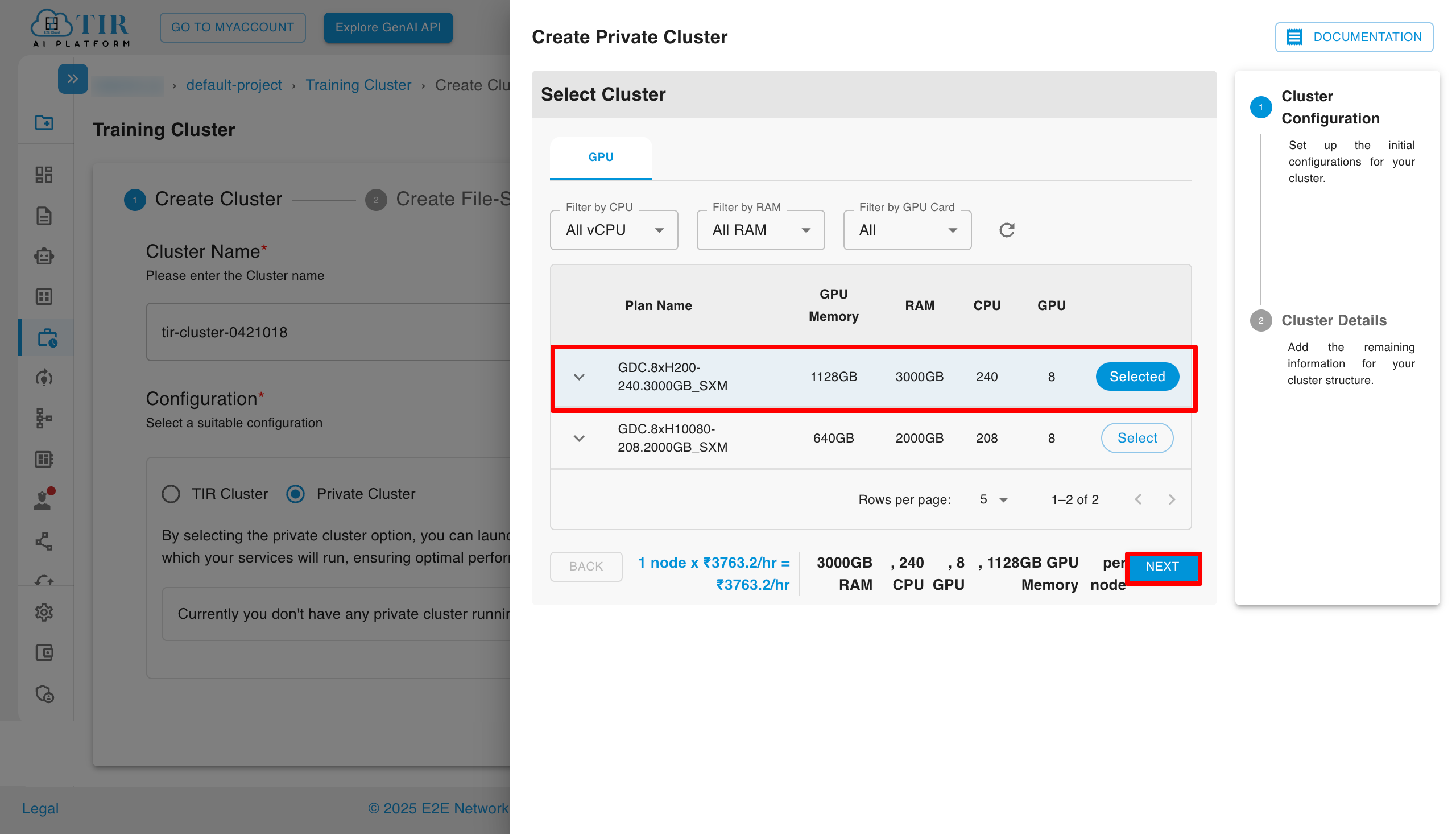Open default-project breadcrumb link
Screen dimensions: 1456x835
234,85
